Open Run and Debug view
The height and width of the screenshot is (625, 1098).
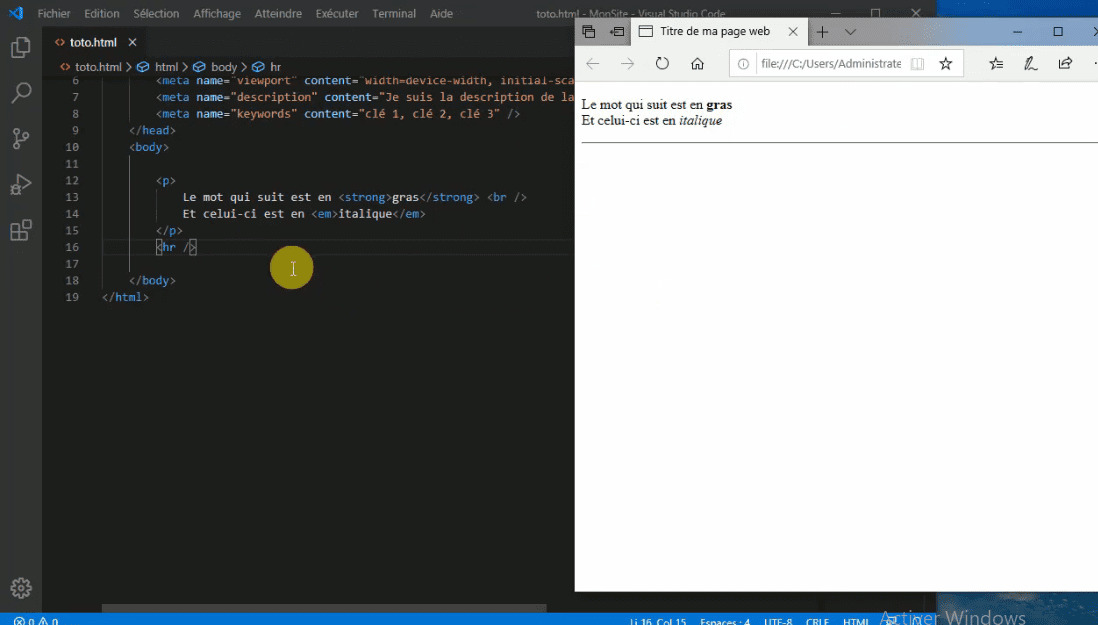tap(21, 185)
